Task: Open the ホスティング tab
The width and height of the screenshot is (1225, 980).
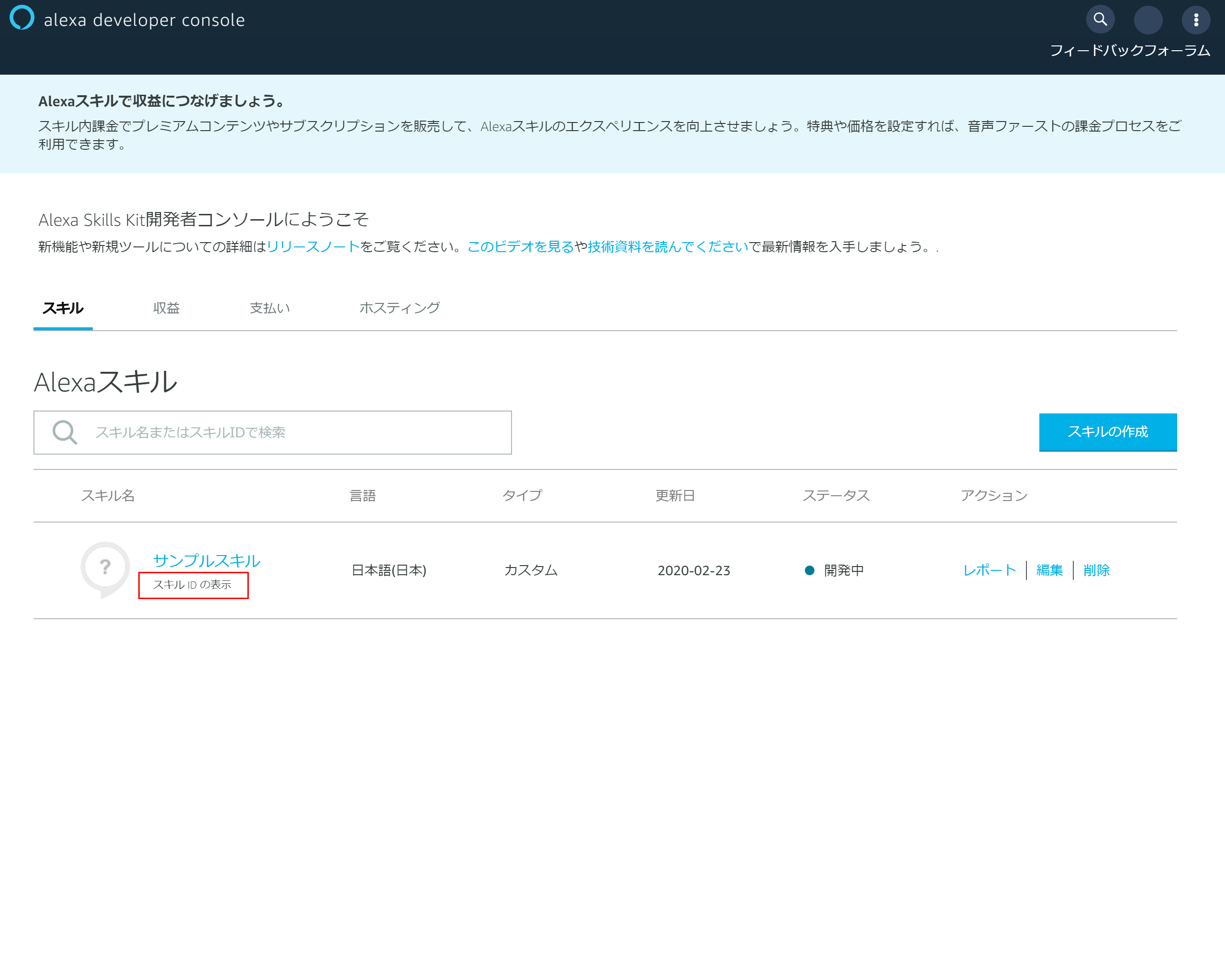Action: pyautogui.click(x=400, y=308)
